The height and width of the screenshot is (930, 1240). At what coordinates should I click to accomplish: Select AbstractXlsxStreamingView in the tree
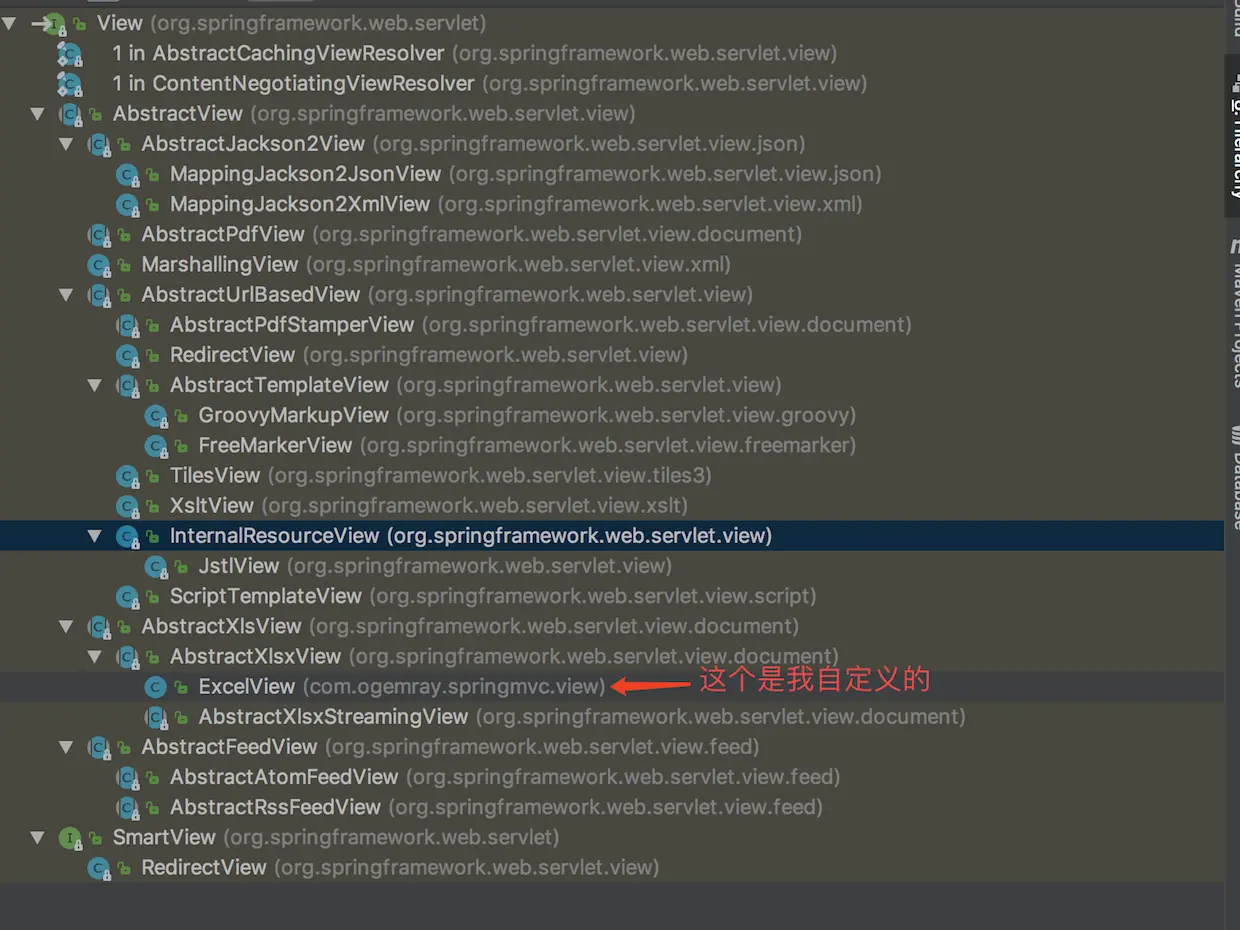pos(333,717)
